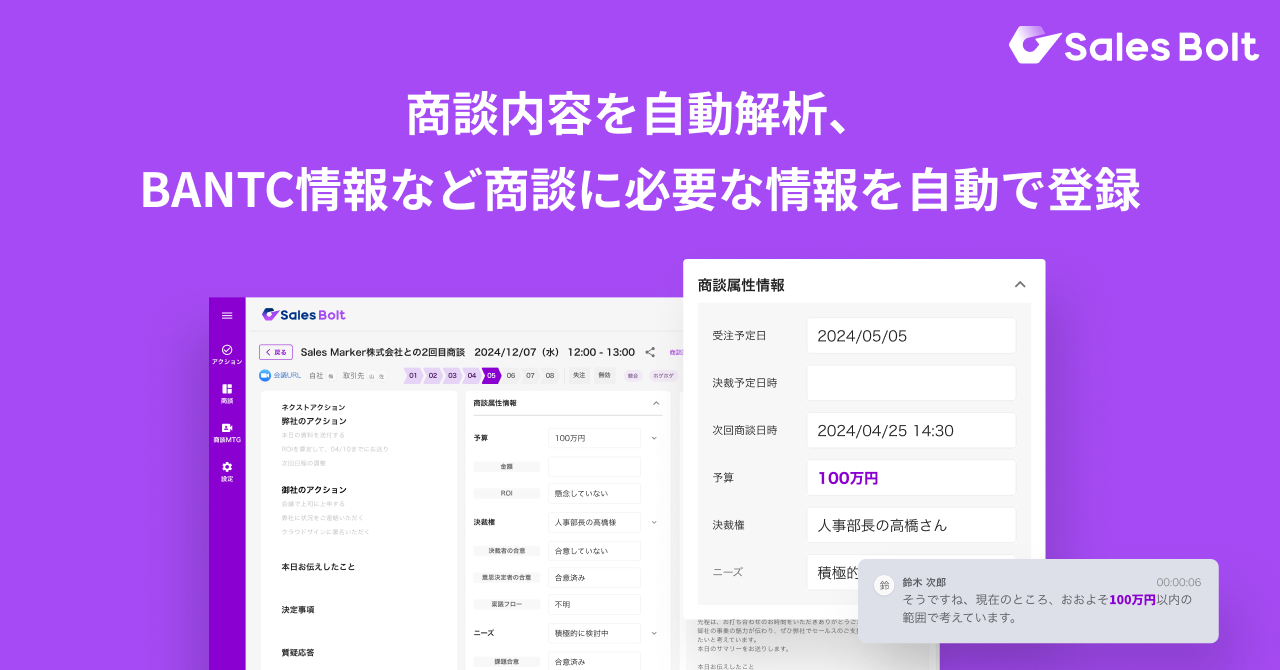This screenshot has height=670, width=1280.
Task: Select stage 02 in the pipeline
Action: pos(433,376)
